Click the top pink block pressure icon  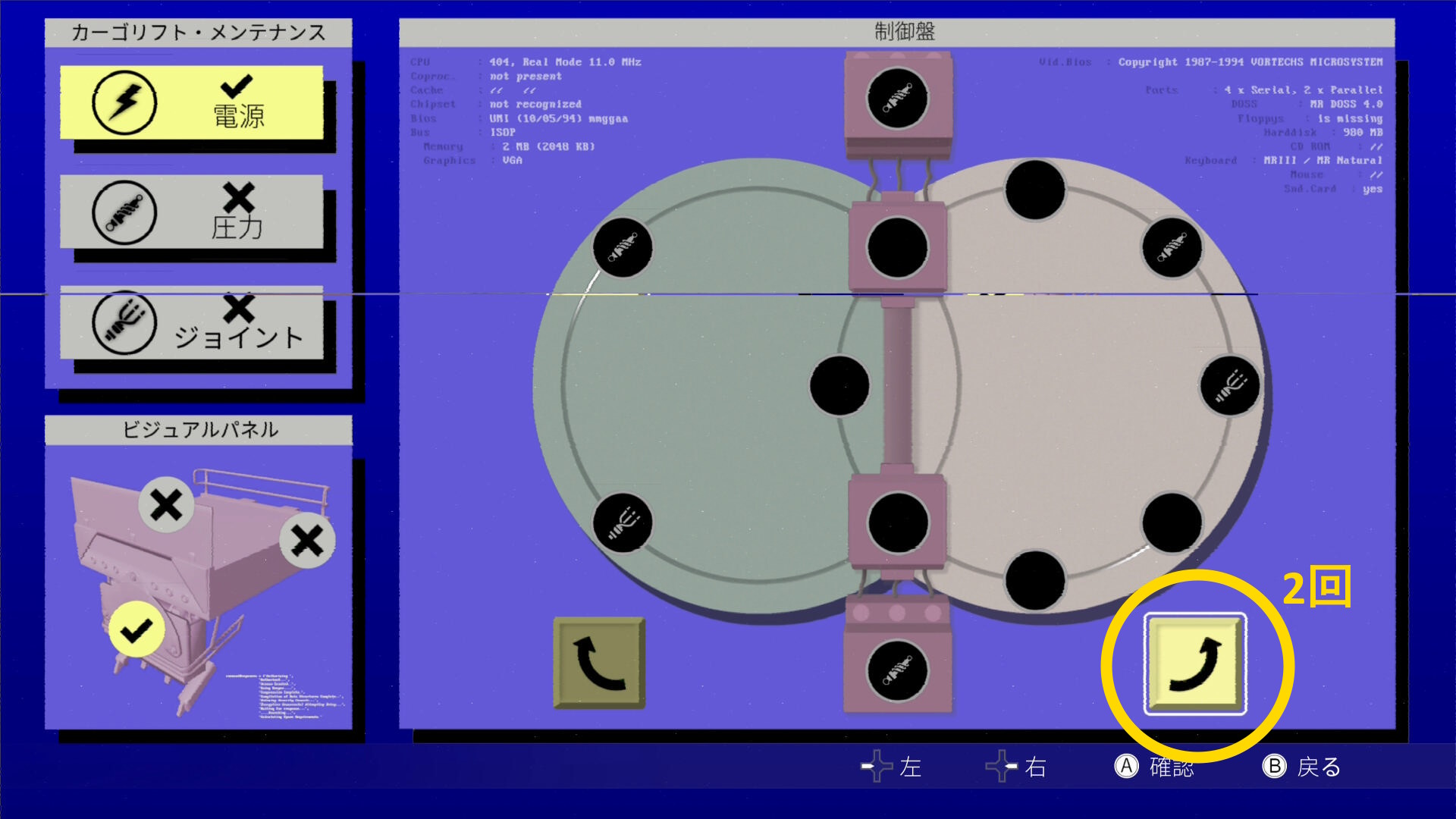(x=898, y=98)
